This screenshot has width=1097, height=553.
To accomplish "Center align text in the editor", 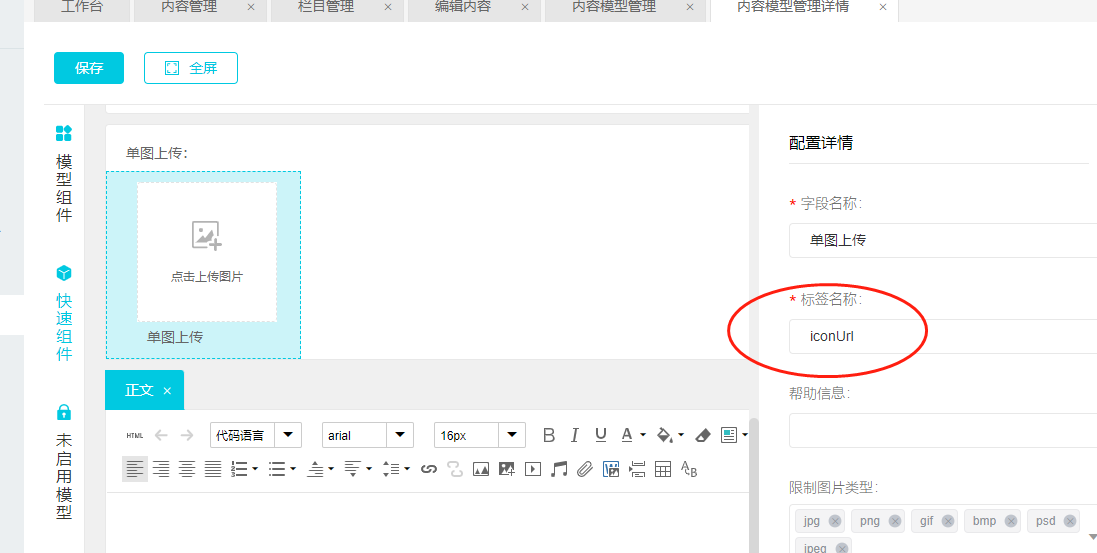I will [x=187, y=469].
